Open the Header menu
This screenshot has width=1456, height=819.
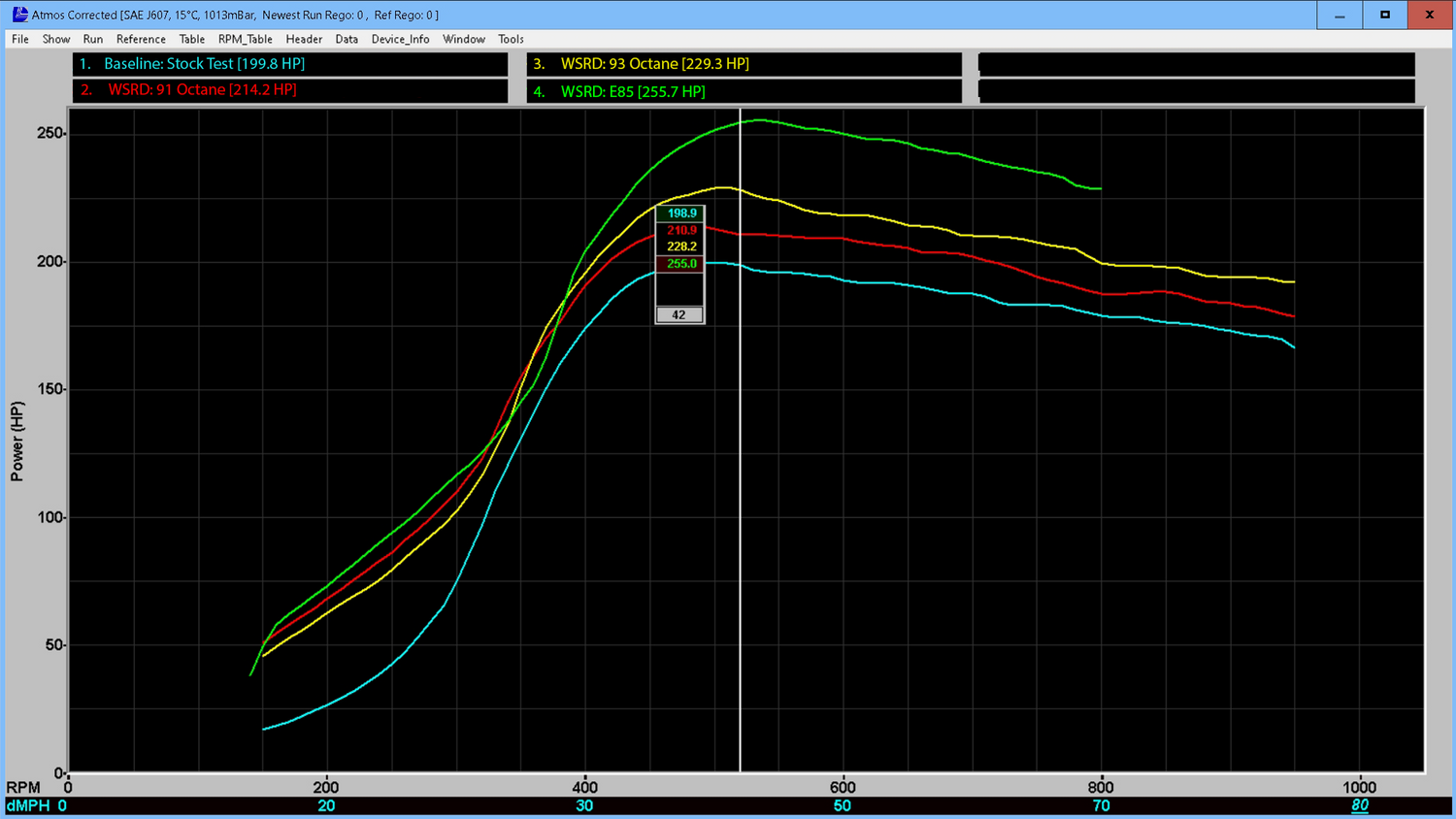304,39
